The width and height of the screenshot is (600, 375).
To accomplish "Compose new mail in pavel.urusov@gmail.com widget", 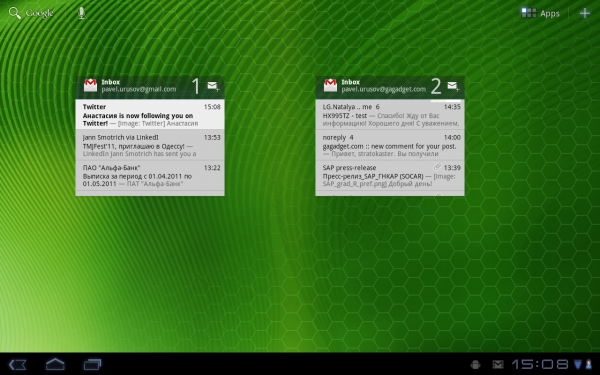I will tap(213, 86).
